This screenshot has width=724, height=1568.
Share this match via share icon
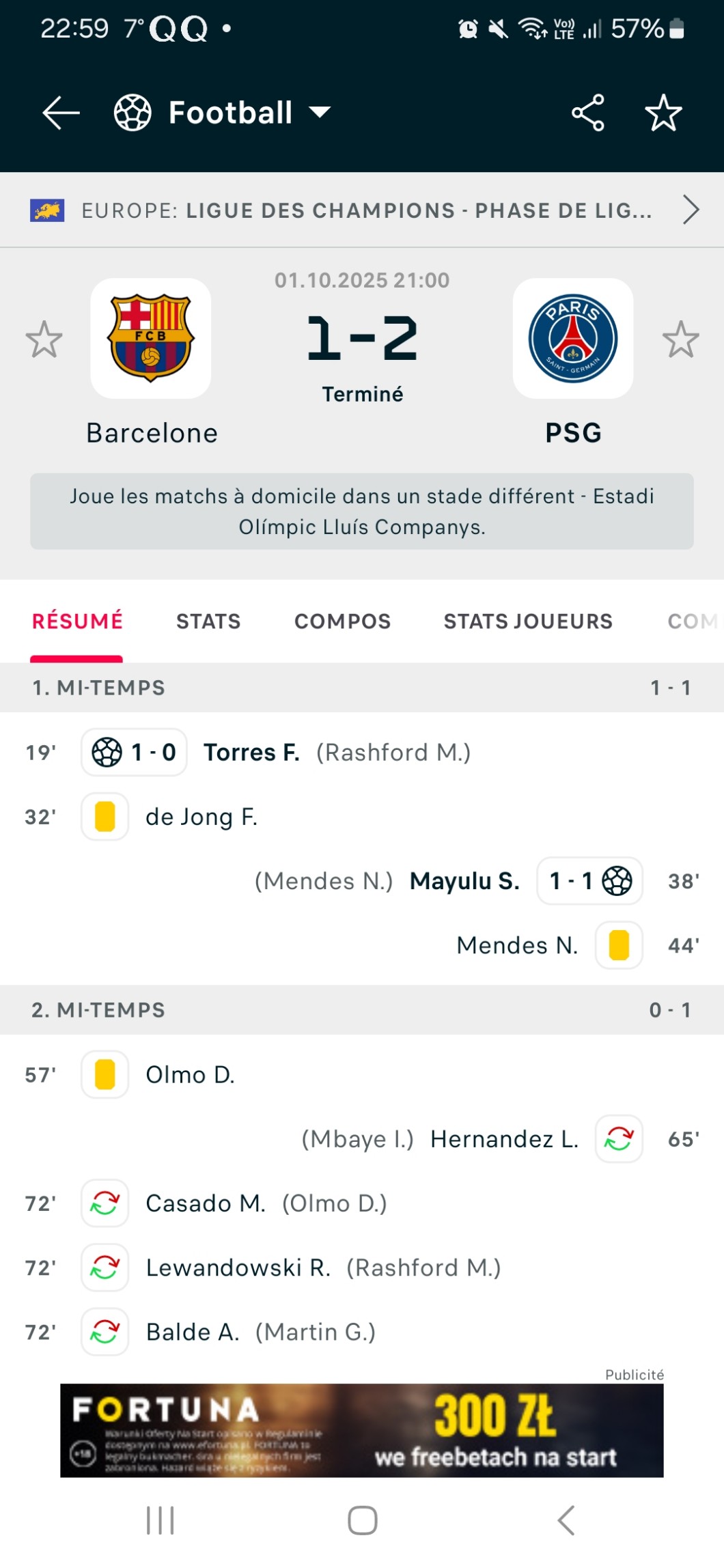(588, 113)
